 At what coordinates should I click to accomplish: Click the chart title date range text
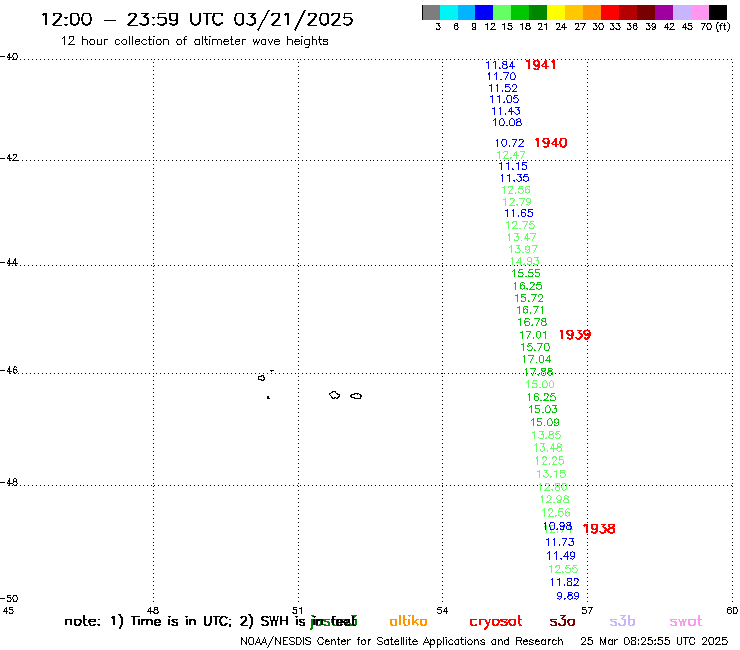pos(197,19)
